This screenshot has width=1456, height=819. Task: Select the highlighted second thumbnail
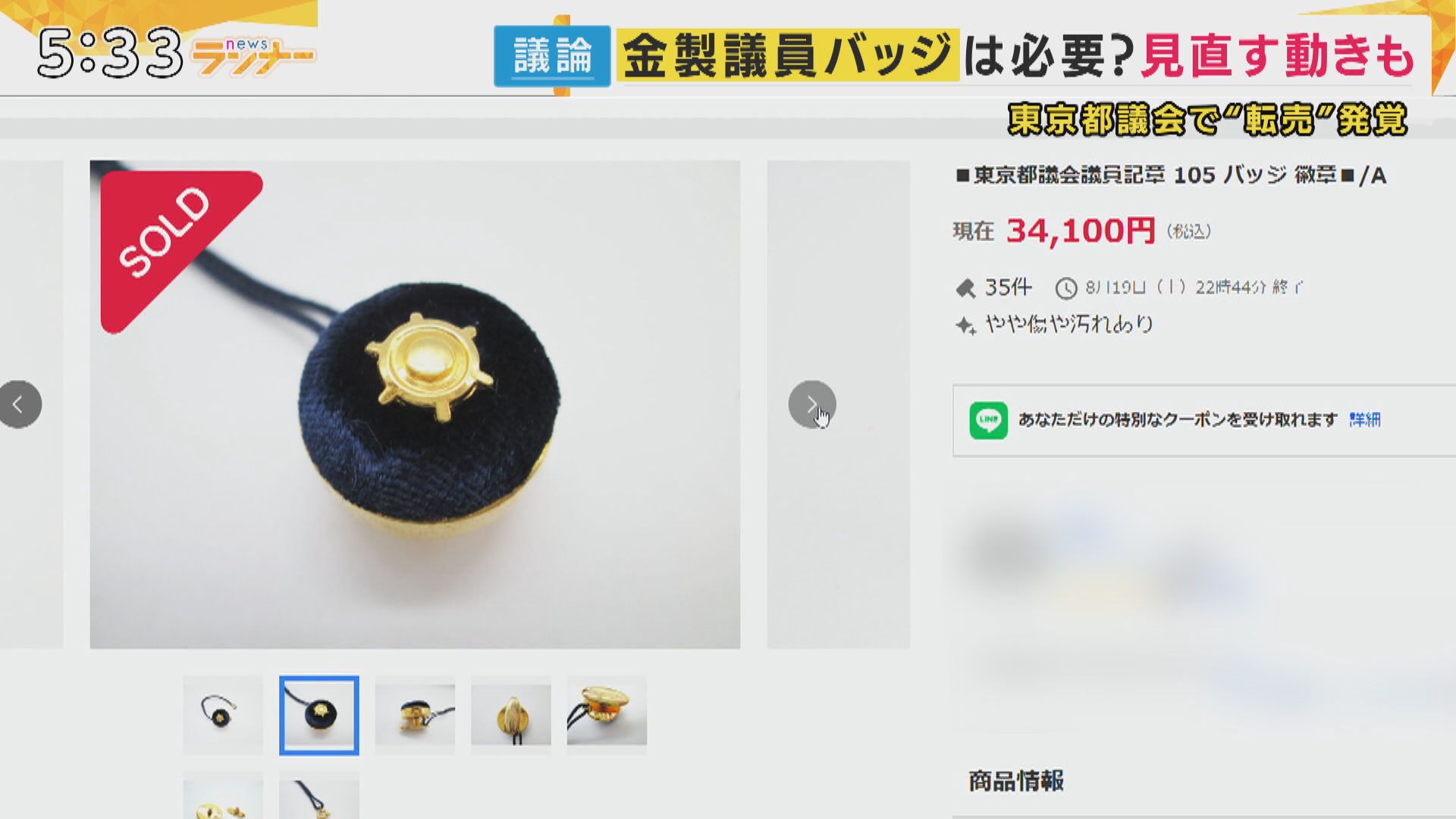point(319,715)
